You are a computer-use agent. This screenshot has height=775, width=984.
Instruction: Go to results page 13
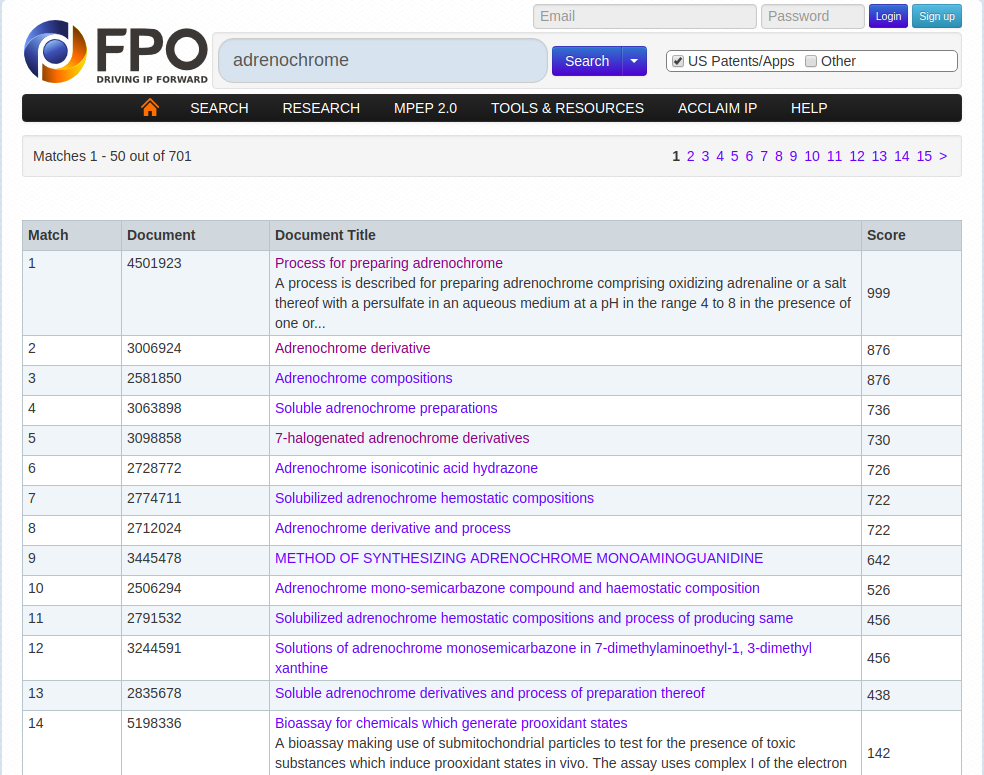pyautogui.click(x=879, y=156)
